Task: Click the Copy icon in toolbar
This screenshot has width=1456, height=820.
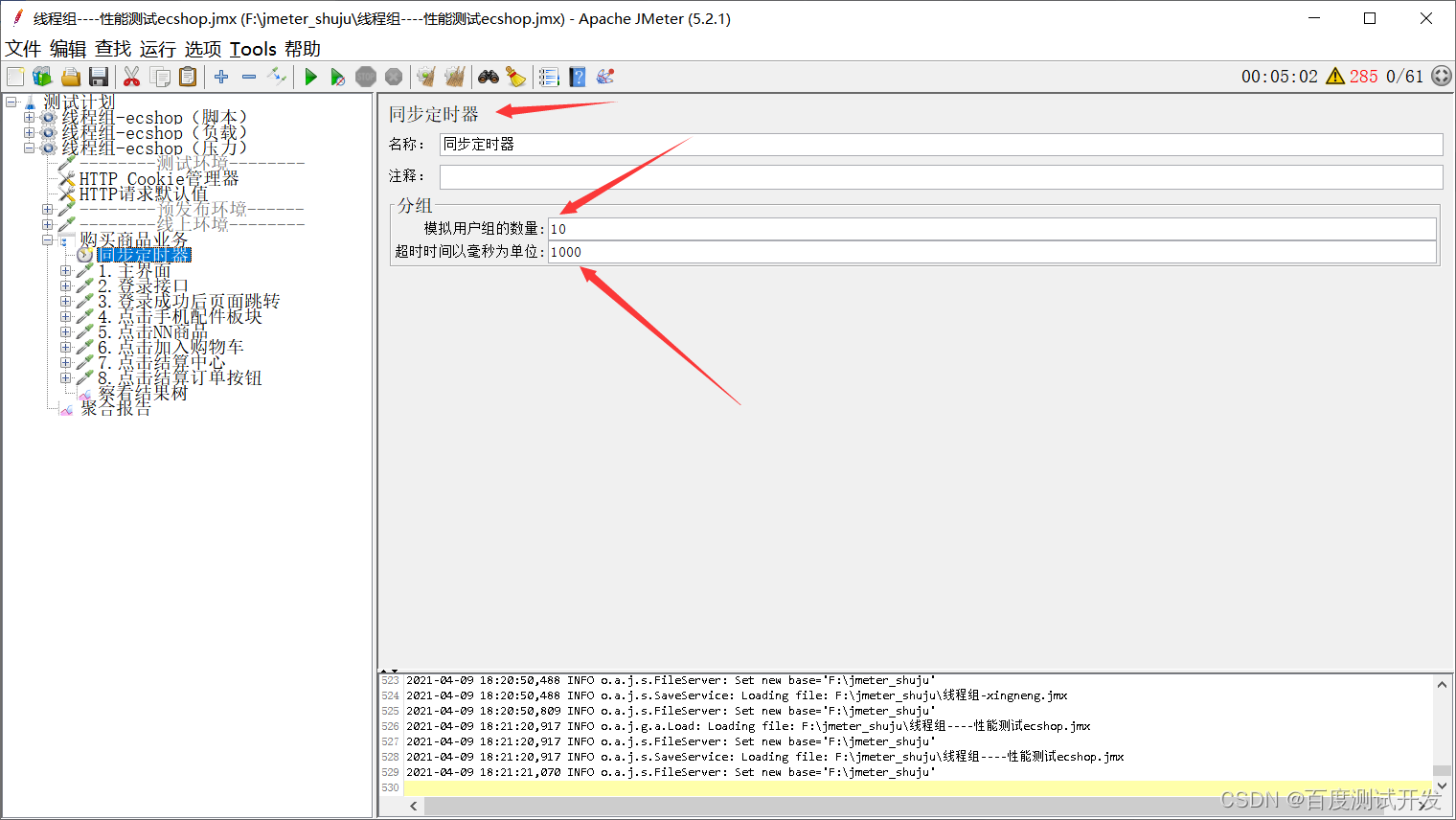Action: click(160, 77)
